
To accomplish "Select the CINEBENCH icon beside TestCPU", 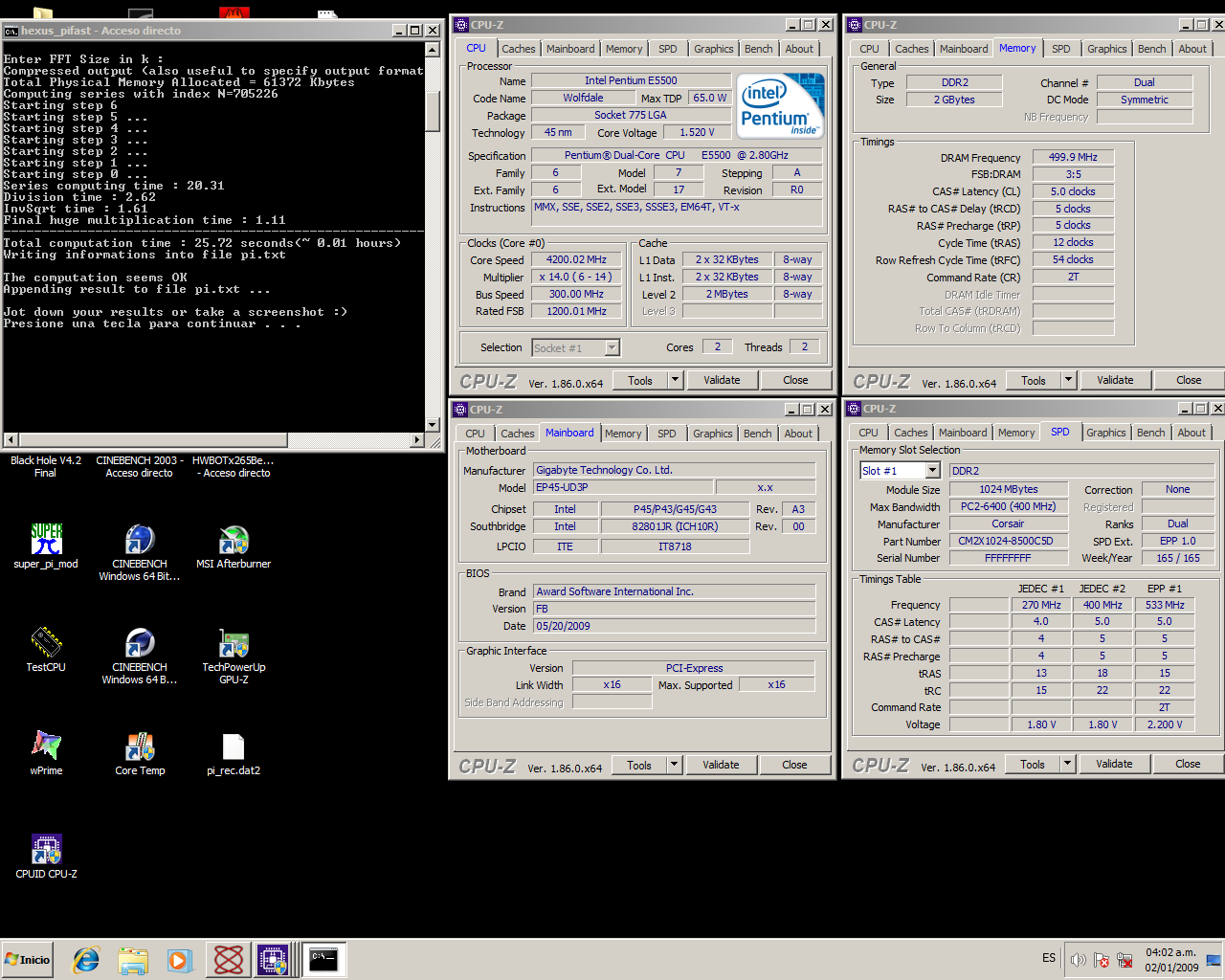I will click(x=140, y=655).
